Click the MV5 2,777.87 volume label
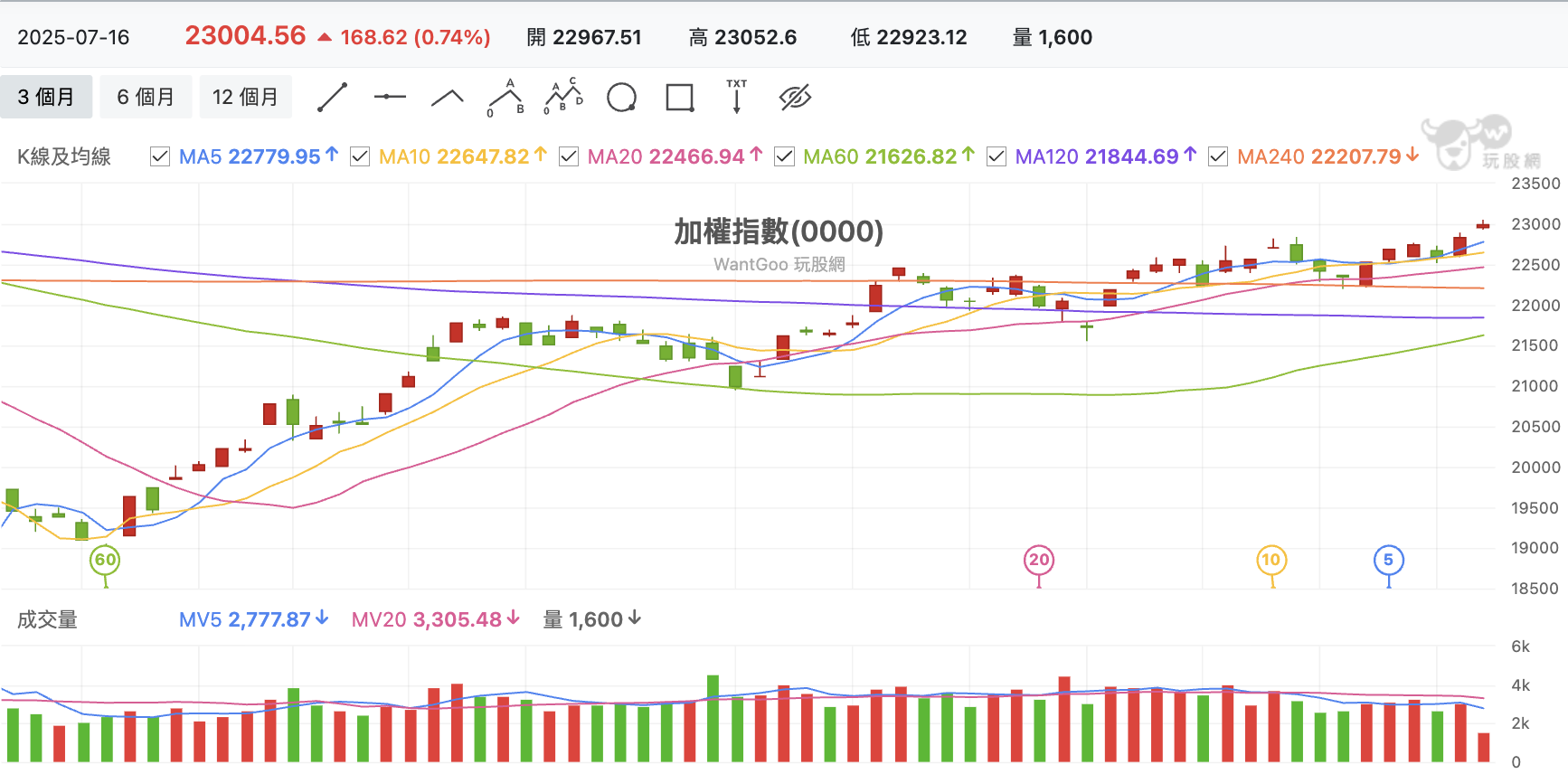The image size is (1568, 774). pyautogui.click(x=254, y=619)
